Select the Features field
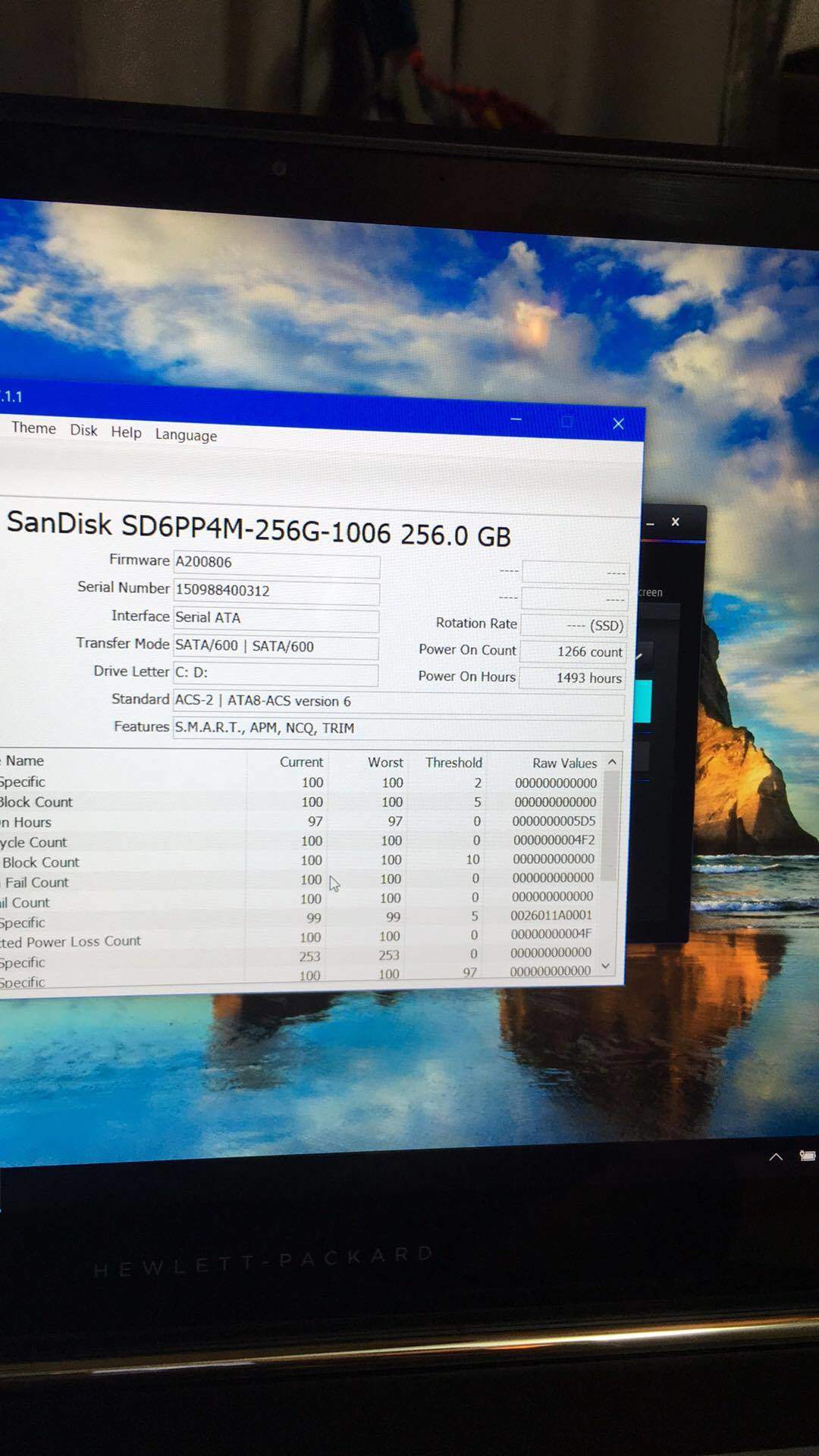Image resolution: width=819 pixels, height=1456 pixels. 399,729
